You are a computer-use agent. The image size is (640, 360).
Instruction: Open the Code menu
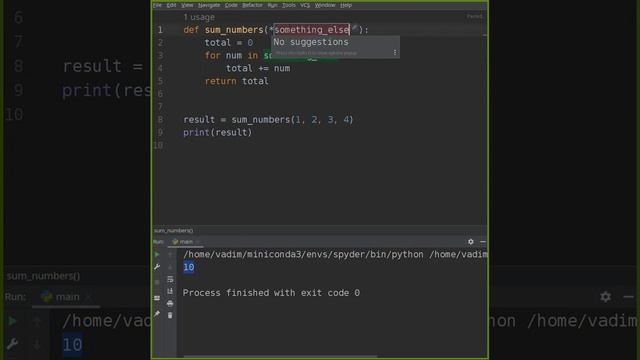[231, 5]
